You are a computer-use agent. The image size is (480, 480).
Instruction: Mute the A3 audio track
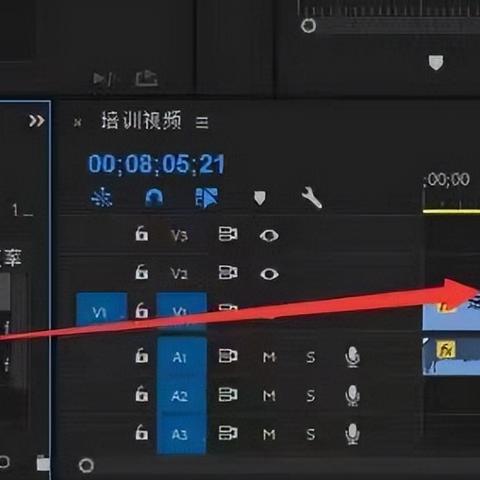(269, 434)
